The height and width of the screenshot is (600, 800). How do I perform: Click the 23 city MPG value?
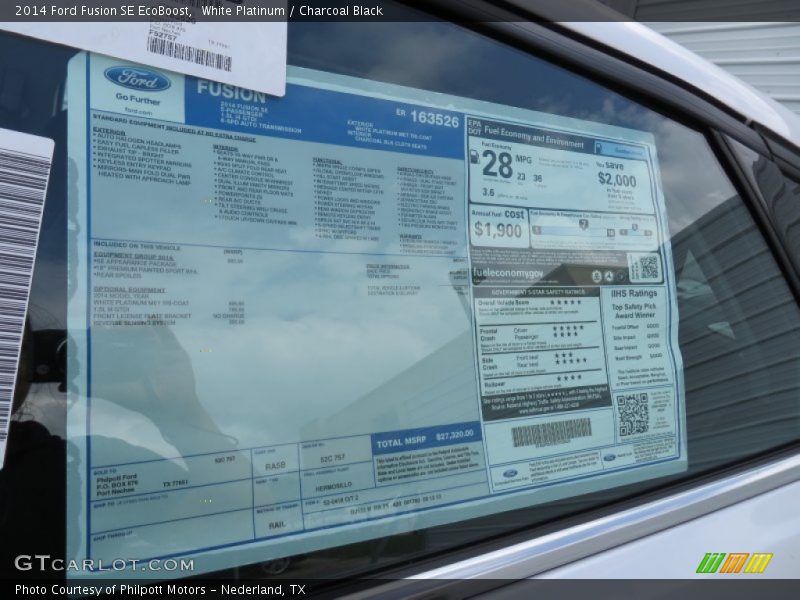coord(521,177)
